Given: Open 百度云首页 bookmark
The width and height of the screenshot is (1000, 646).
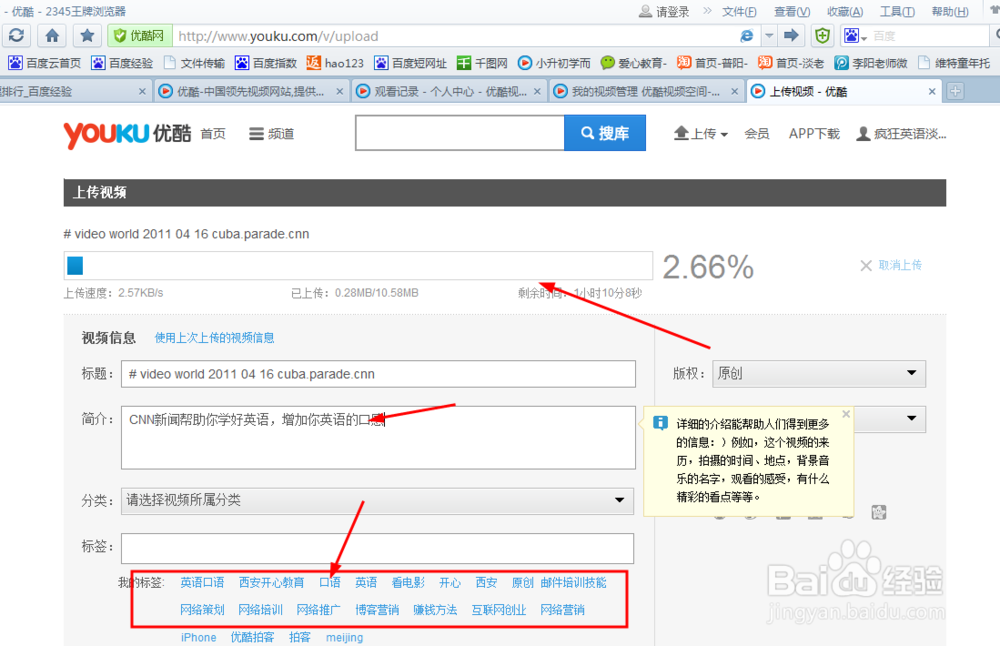Looking at the screenshot, I should tap(45, 62).
